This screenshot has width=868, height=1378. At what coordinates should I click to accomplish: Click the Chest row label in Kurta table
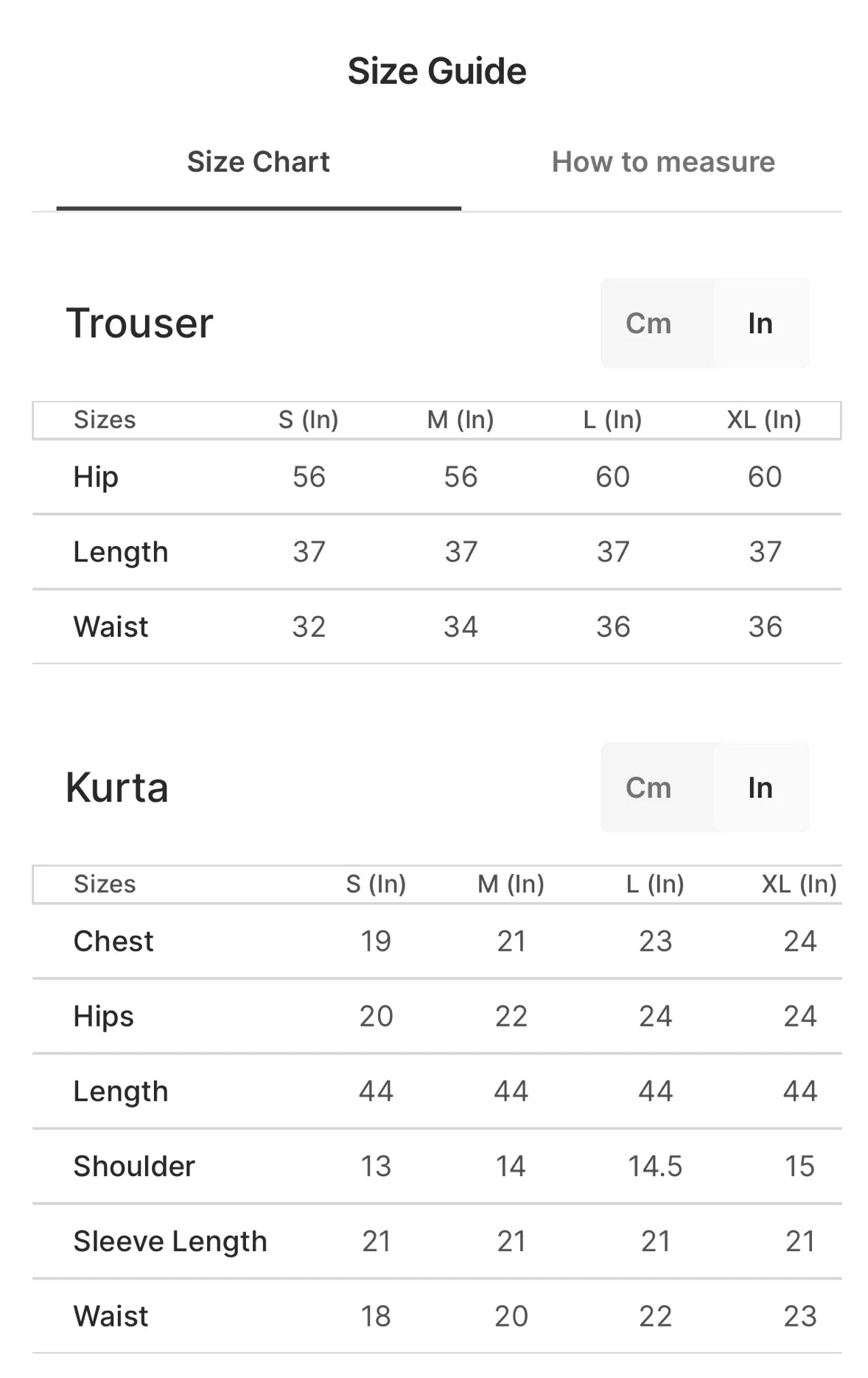pos(113,942)
